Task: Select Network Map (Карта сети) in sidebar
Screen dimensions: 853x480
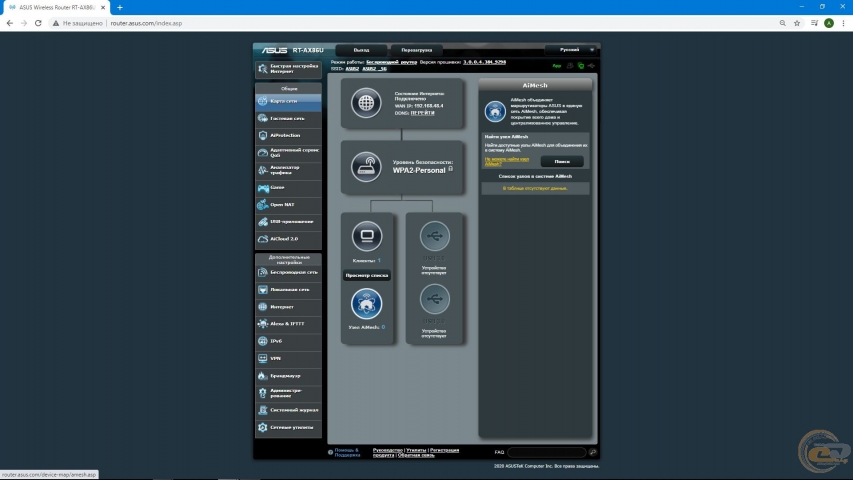Action: (x=288, y=101)
